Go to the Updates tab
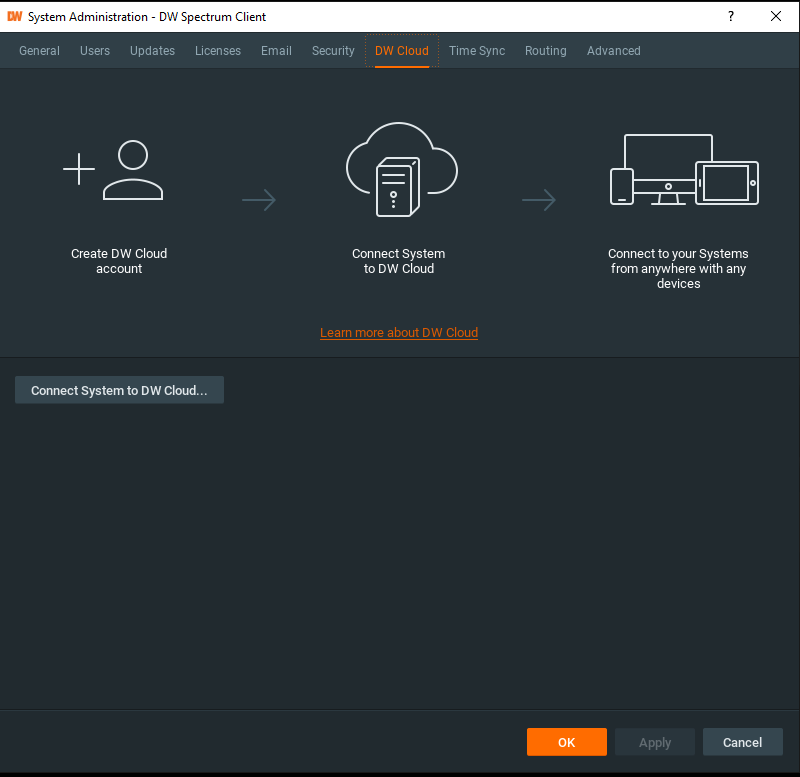This screenshot has width=800, height=777. click(152, 51)
